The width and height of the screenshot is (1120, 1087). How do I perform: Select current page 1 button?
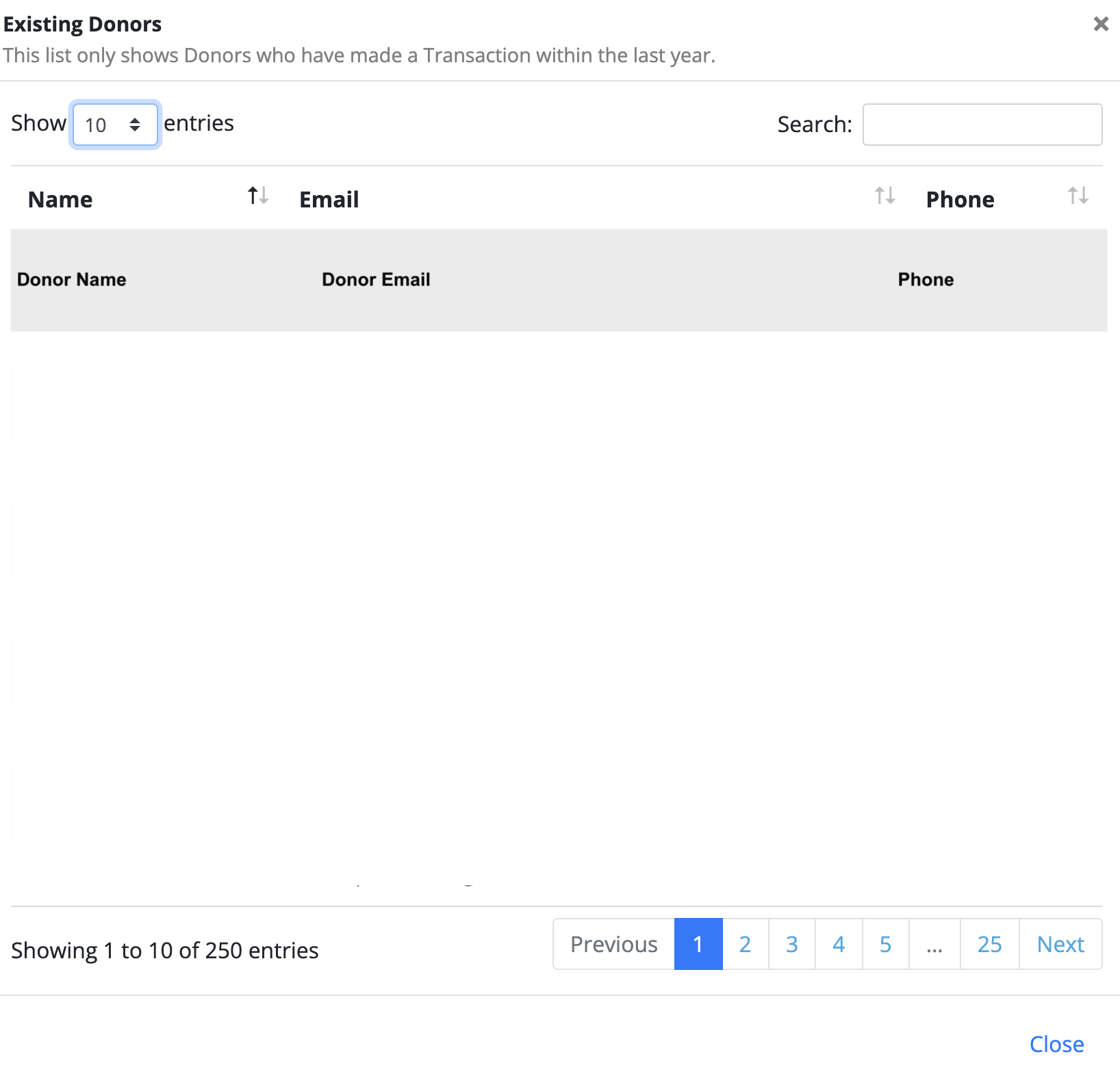tap(698, 944)
